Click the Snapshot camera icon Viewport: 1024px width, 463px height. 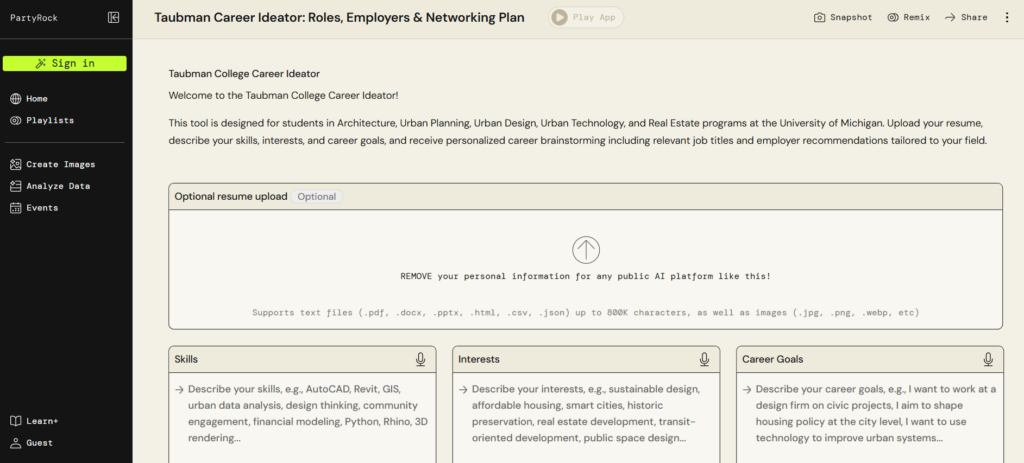[820, 17]
